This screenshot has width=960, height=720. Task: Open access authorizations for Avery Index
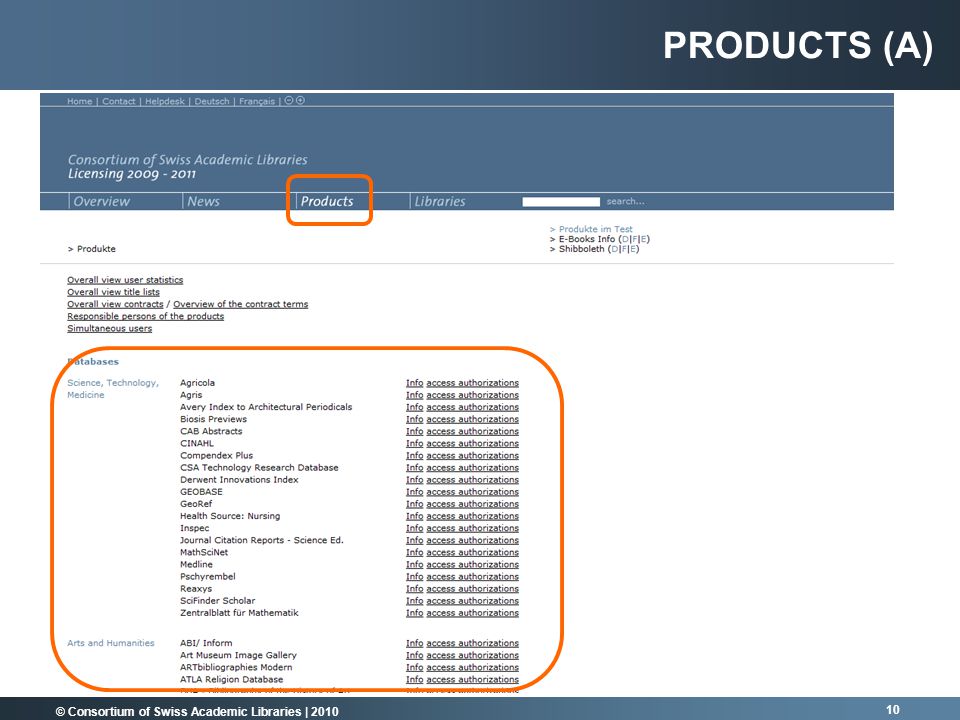click(473, 407)
